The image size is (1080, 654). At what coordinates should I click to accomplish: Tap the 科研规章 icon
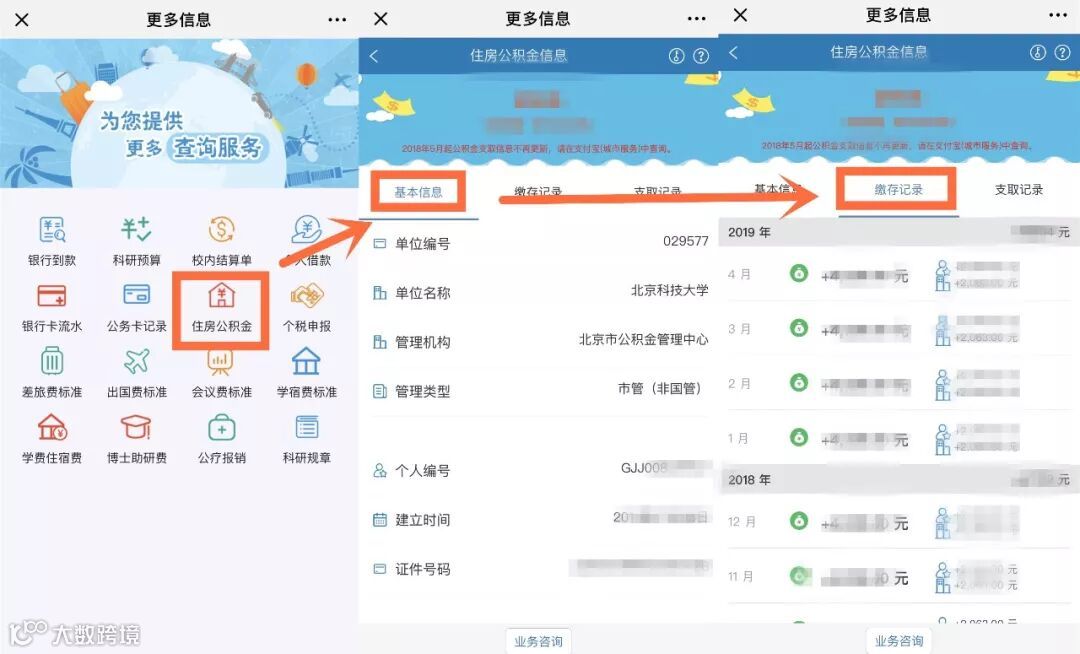pos(307,428)
